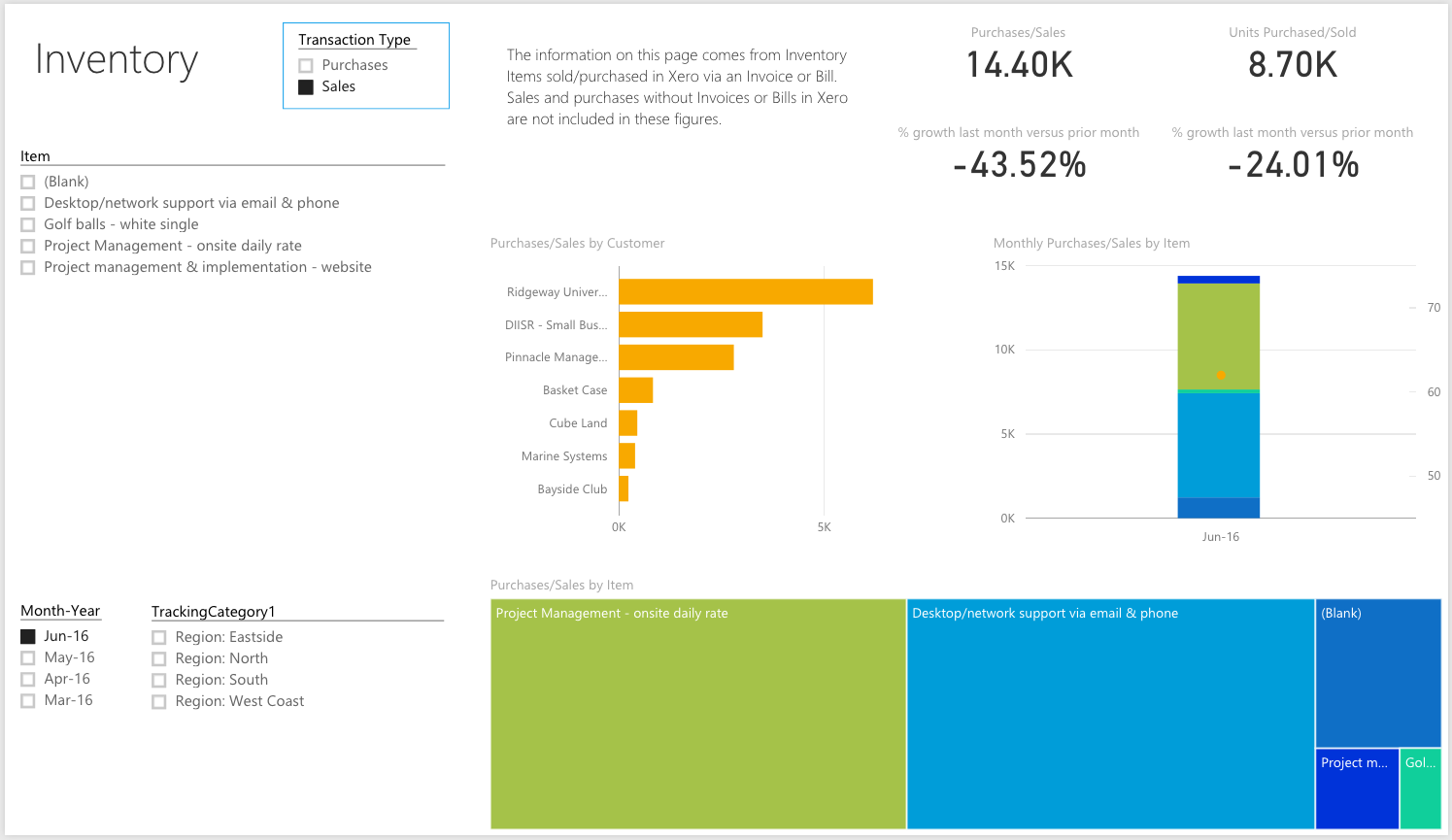Click the 'Purchases/Sales by Item' treemap title
This screenshot has height=840, width=1452.
[562, 586]
